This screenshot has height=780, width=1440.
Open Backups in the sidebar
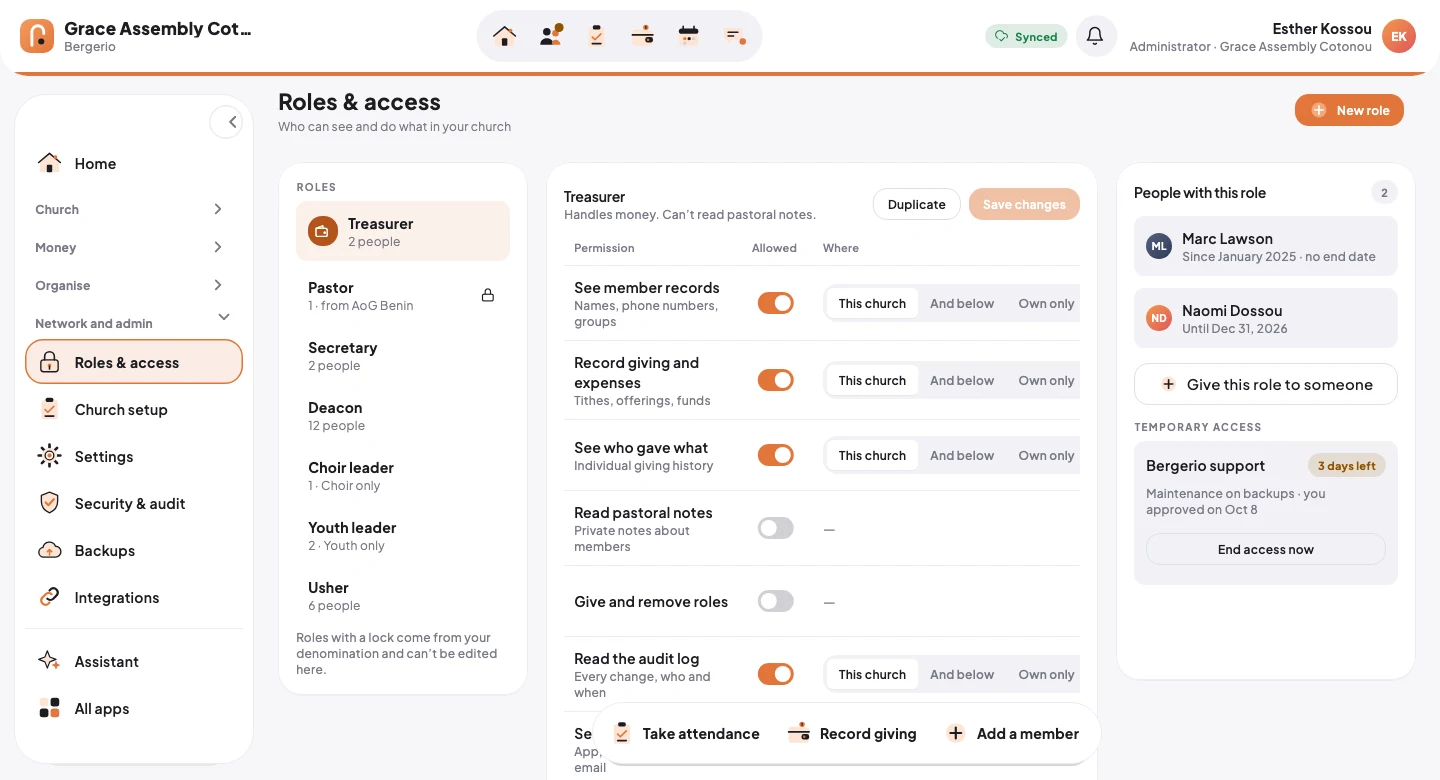coord(134,550)
